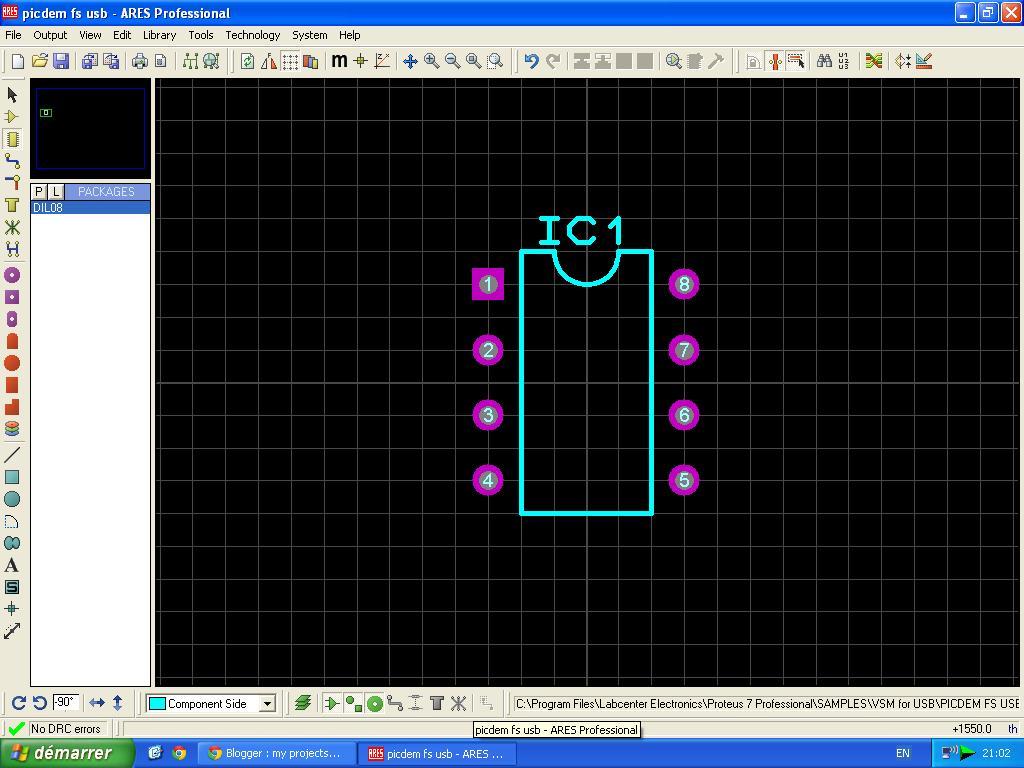1024x768 pixels.
Task: Mirror horizontally using X-flip arrows
Action: [97, 703]
